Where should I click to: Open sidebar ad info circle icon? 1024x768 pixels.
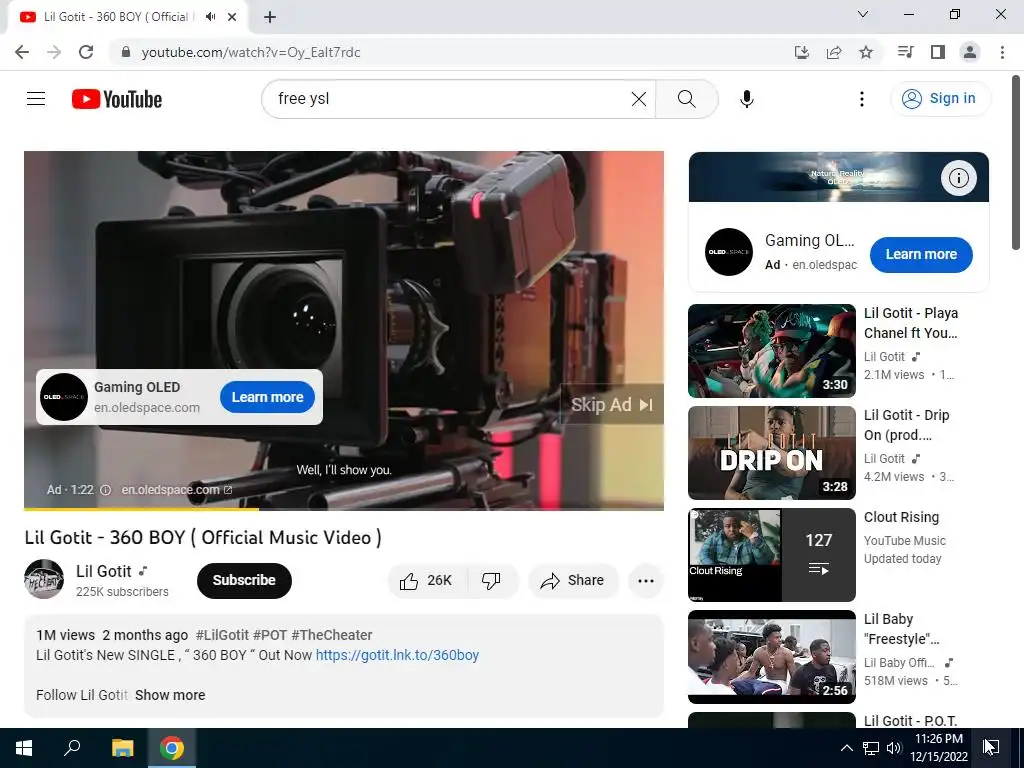958,178
